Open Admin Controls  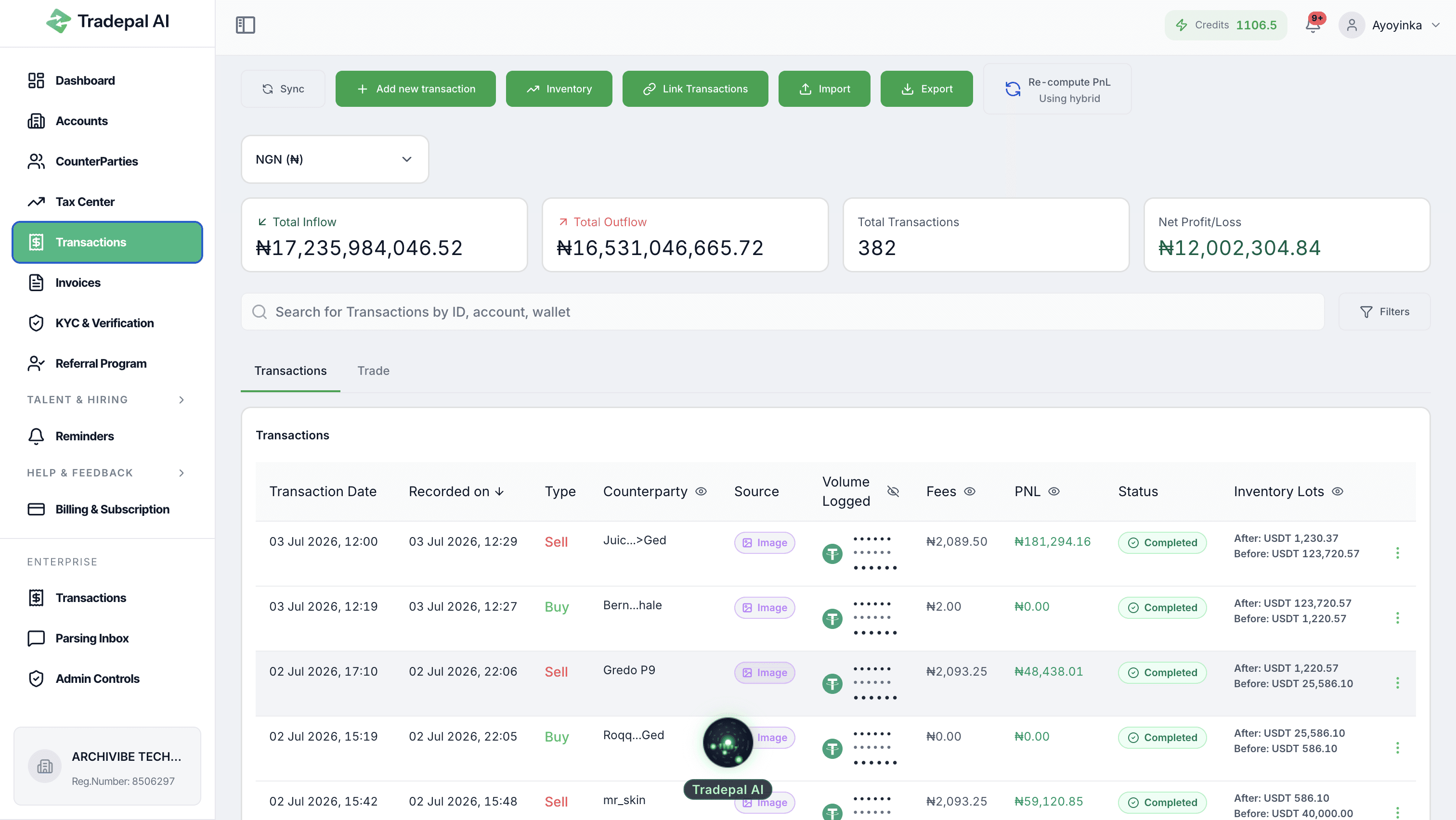[107, 679]
